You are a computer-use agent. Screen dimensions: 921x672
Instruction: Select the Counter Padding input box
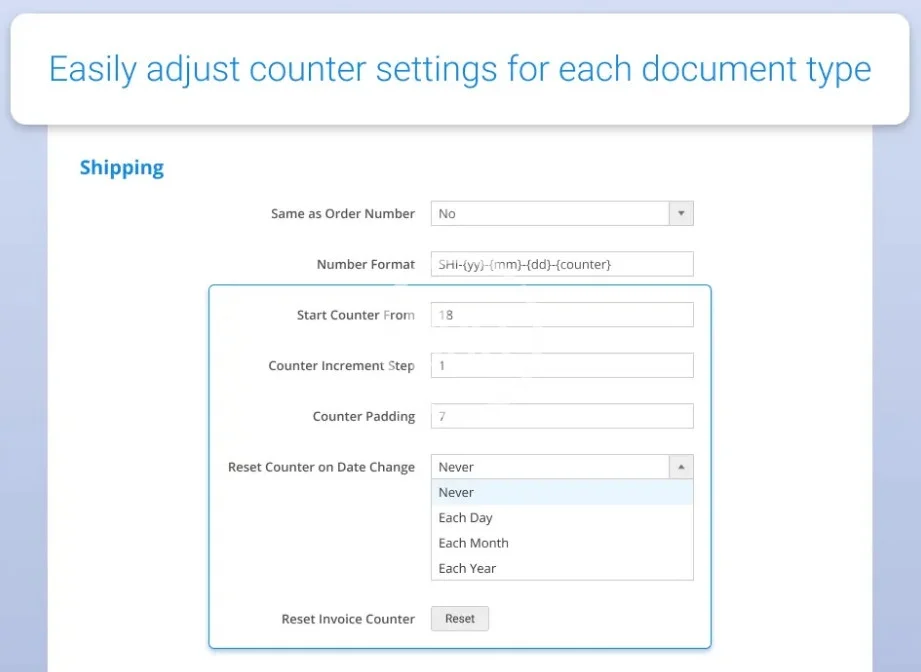coord(561,416)
